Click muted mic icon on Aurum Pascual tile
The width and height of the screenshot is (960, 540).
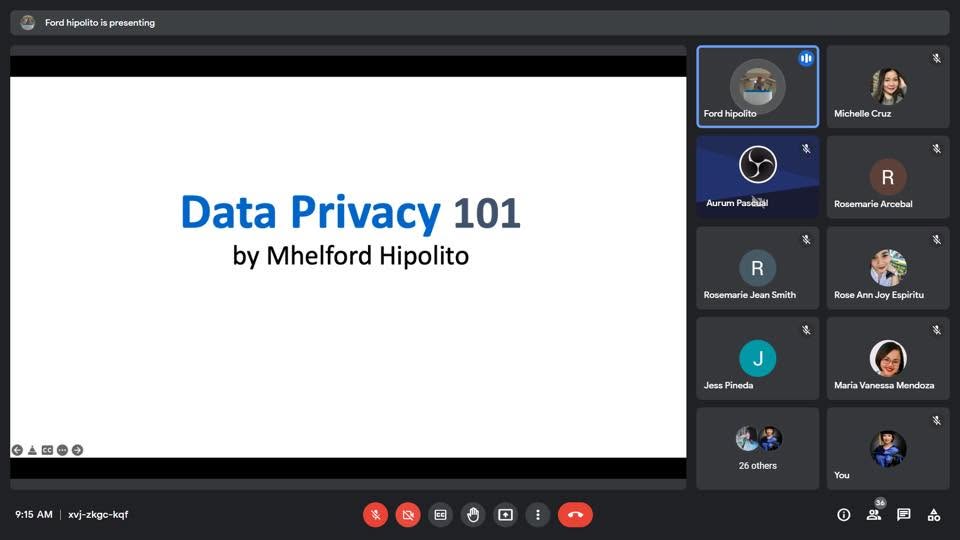(x=806, y=149)
